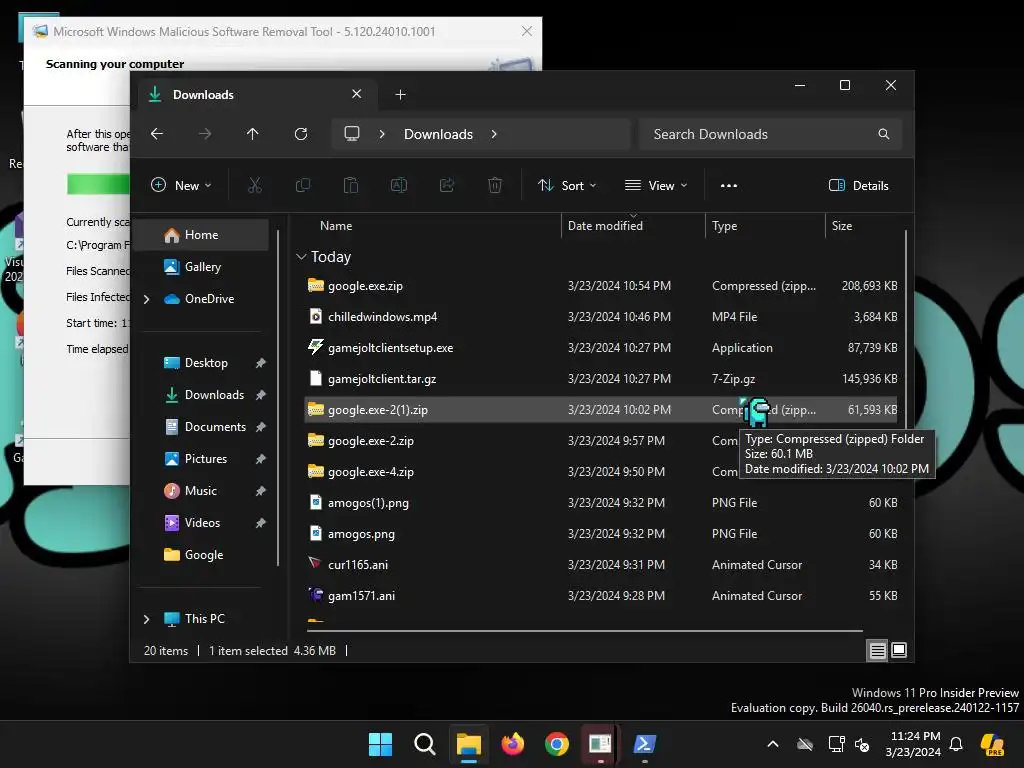Viewport: 1024px width, 768px height.
Task: Open See more options menu
Action: pos(729,185)
